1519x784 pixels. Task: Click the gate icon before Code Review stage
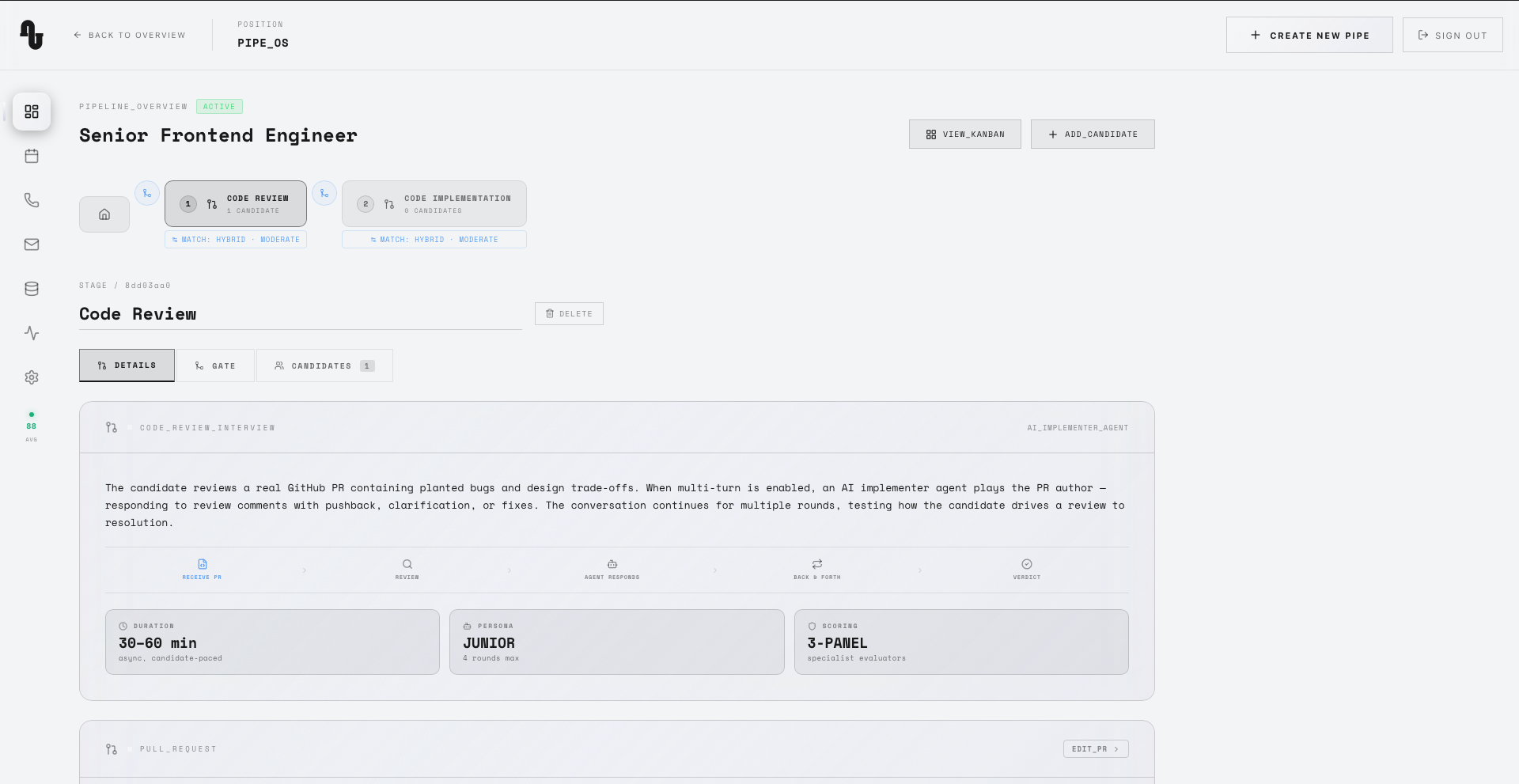click(x=147, y=193)
